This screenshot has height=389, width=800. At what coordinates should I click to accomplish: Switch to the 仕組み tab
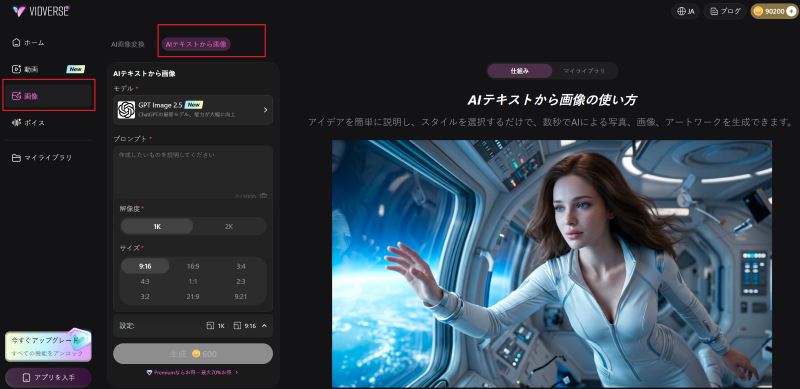coord(519,71)
